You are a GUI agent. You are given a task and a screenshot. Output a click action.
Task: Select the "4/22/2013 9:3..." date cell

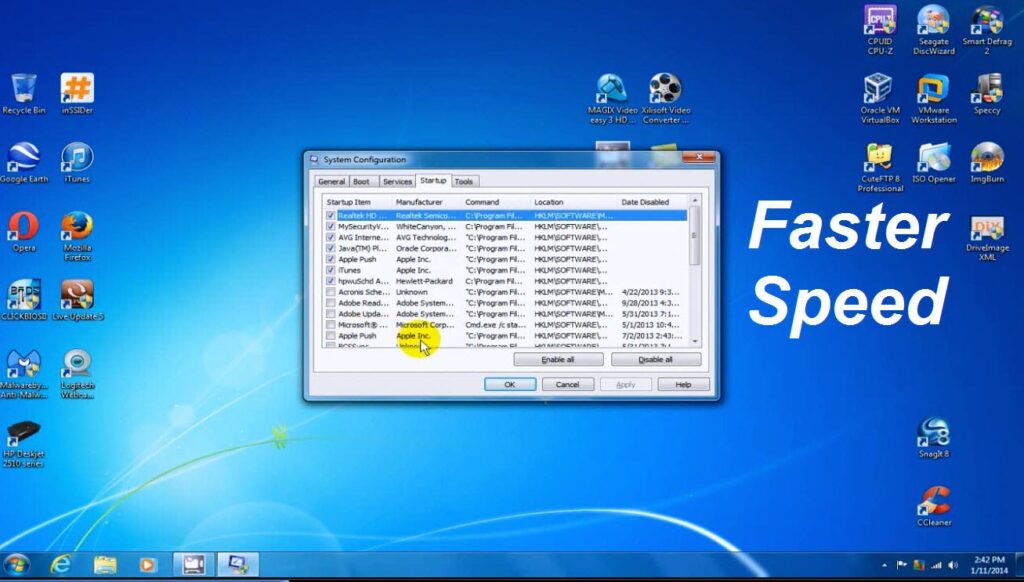coord(650,292)
